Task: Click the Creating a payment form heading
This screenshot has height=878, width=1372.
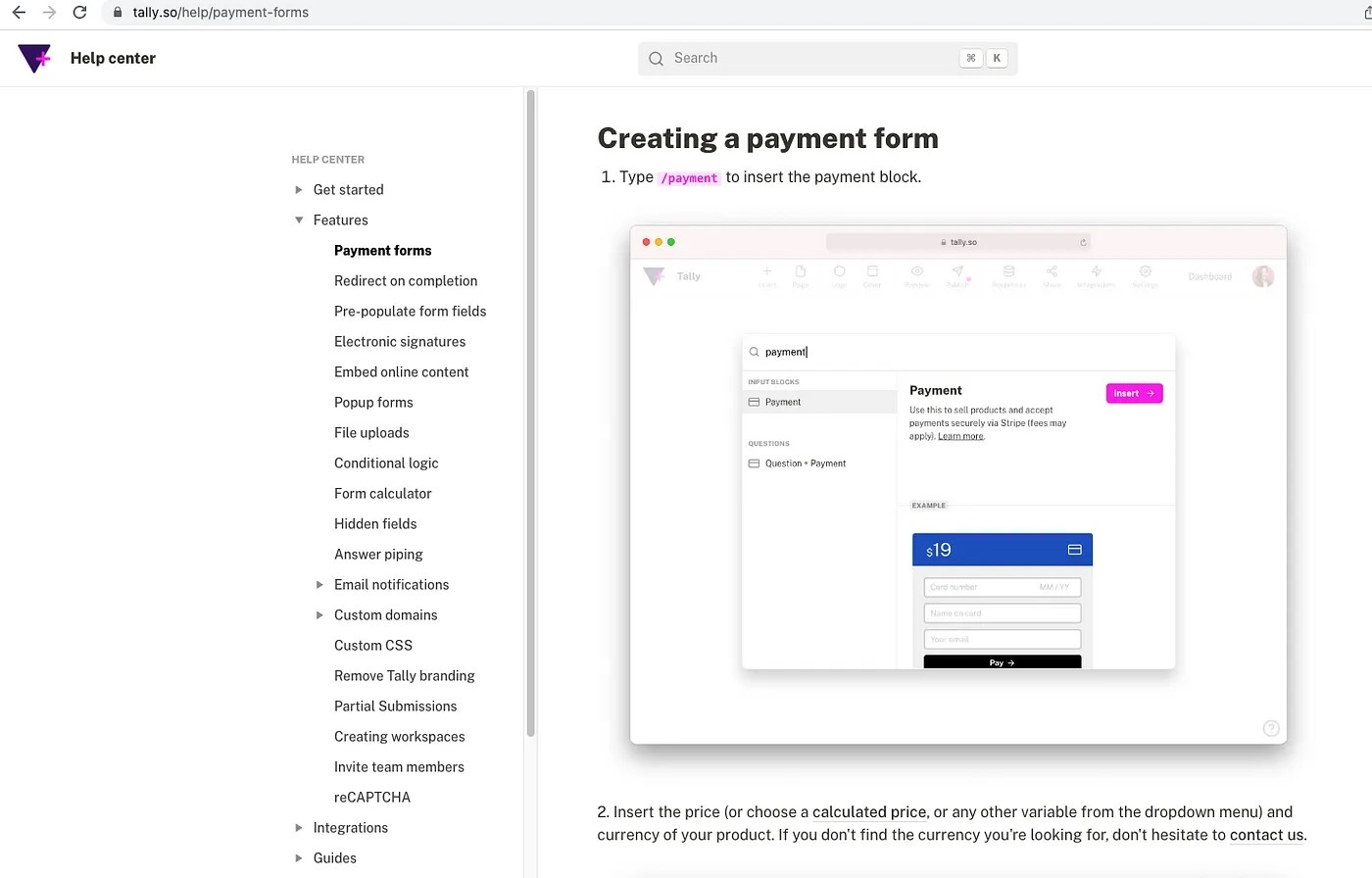Action: 768,138
